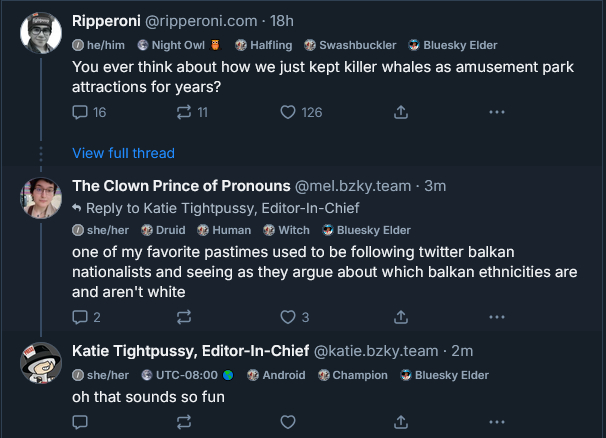Image resolution: width=606 pixels, height=438 pixels.
Task: Repost Katie's "oh that sounds so fun" post
Action: [184, 422]
